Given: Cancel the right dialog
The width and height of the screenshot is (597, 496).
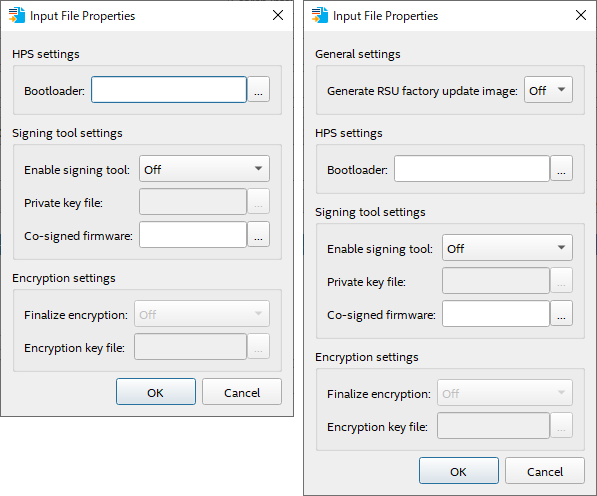Looking at the screenshot, I should 545,471.
